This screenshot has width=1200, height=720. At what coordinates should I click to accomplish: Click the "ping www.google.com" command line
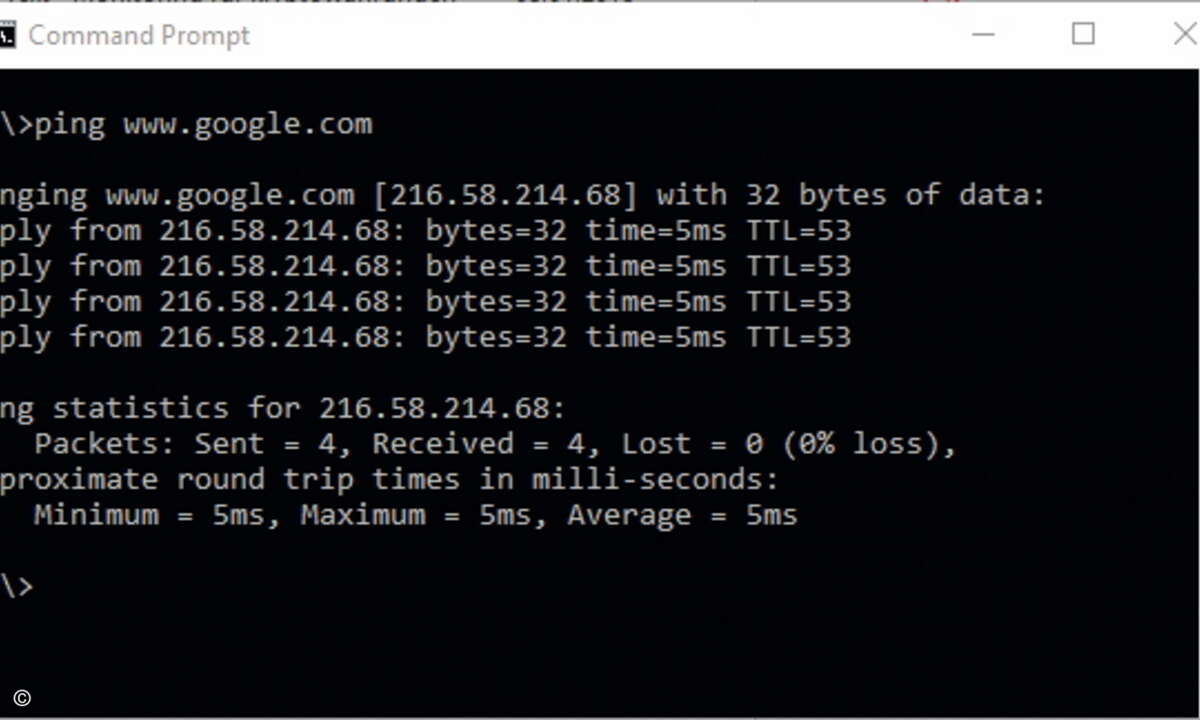click(x=186, y=125)
